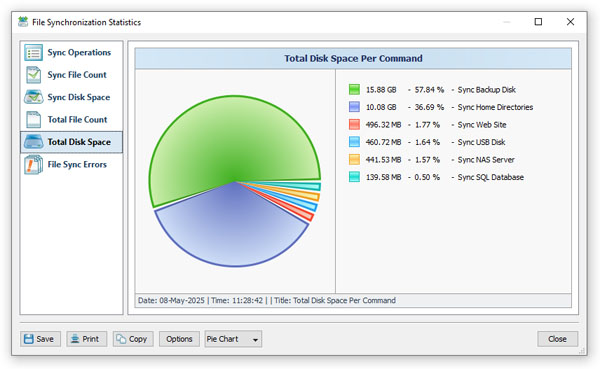Screen dimensions: 600x369
Task: Click the Sync Home Directories legend label
Action: tap(495, 107)
